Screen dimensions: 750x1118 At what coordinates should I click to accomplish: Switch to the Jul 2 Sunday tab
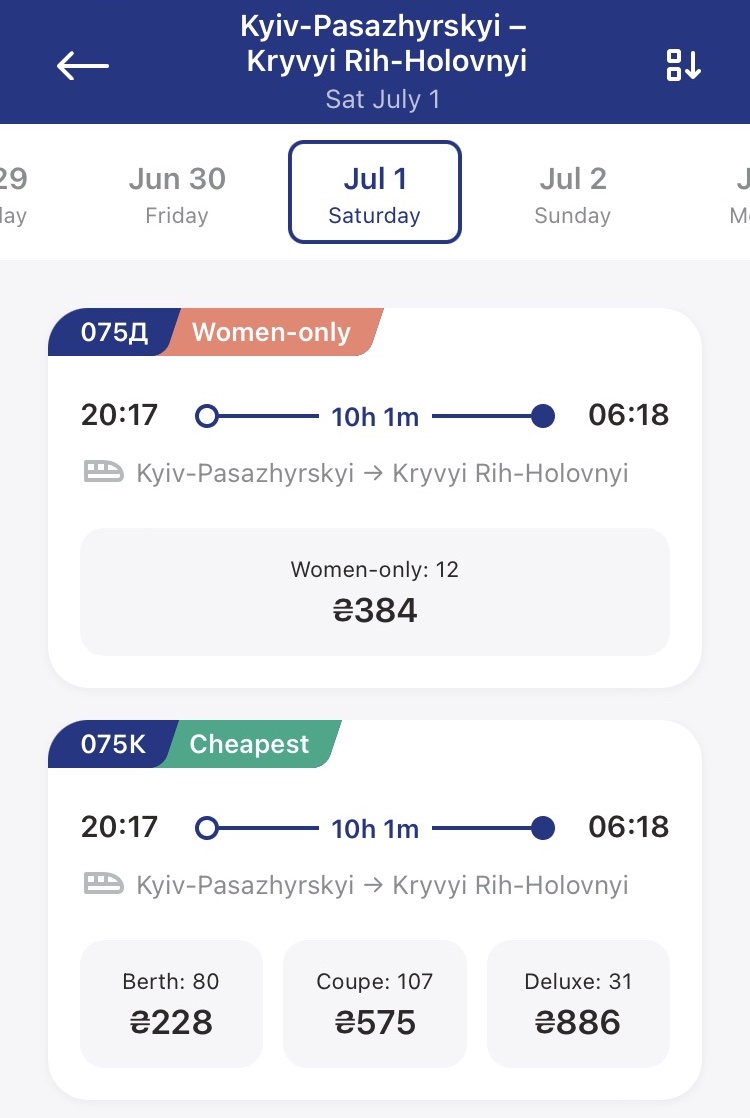573,194
